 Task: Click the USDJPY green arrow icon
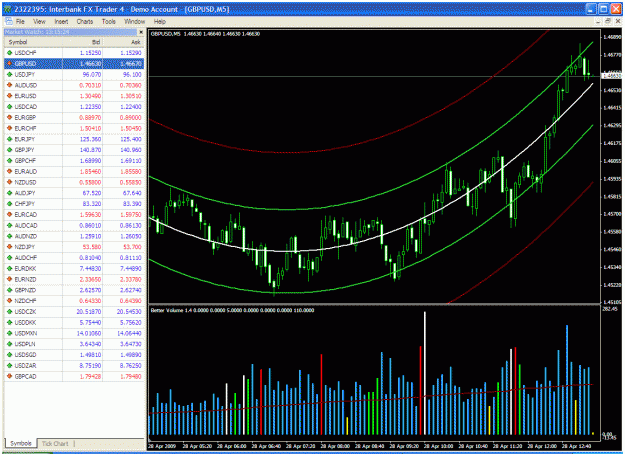click(x=10, y=74)
